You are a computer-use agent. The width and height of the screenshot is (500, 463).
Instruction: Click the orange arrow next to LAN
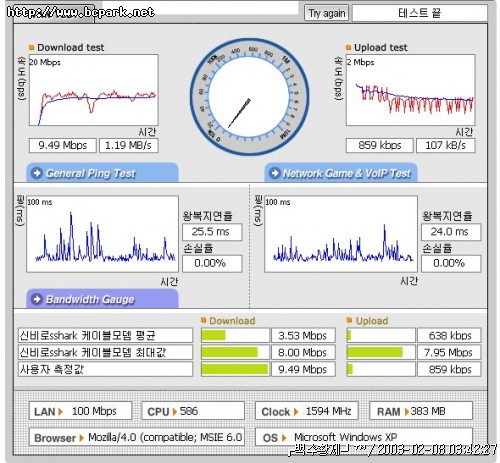tap(60, 412)
